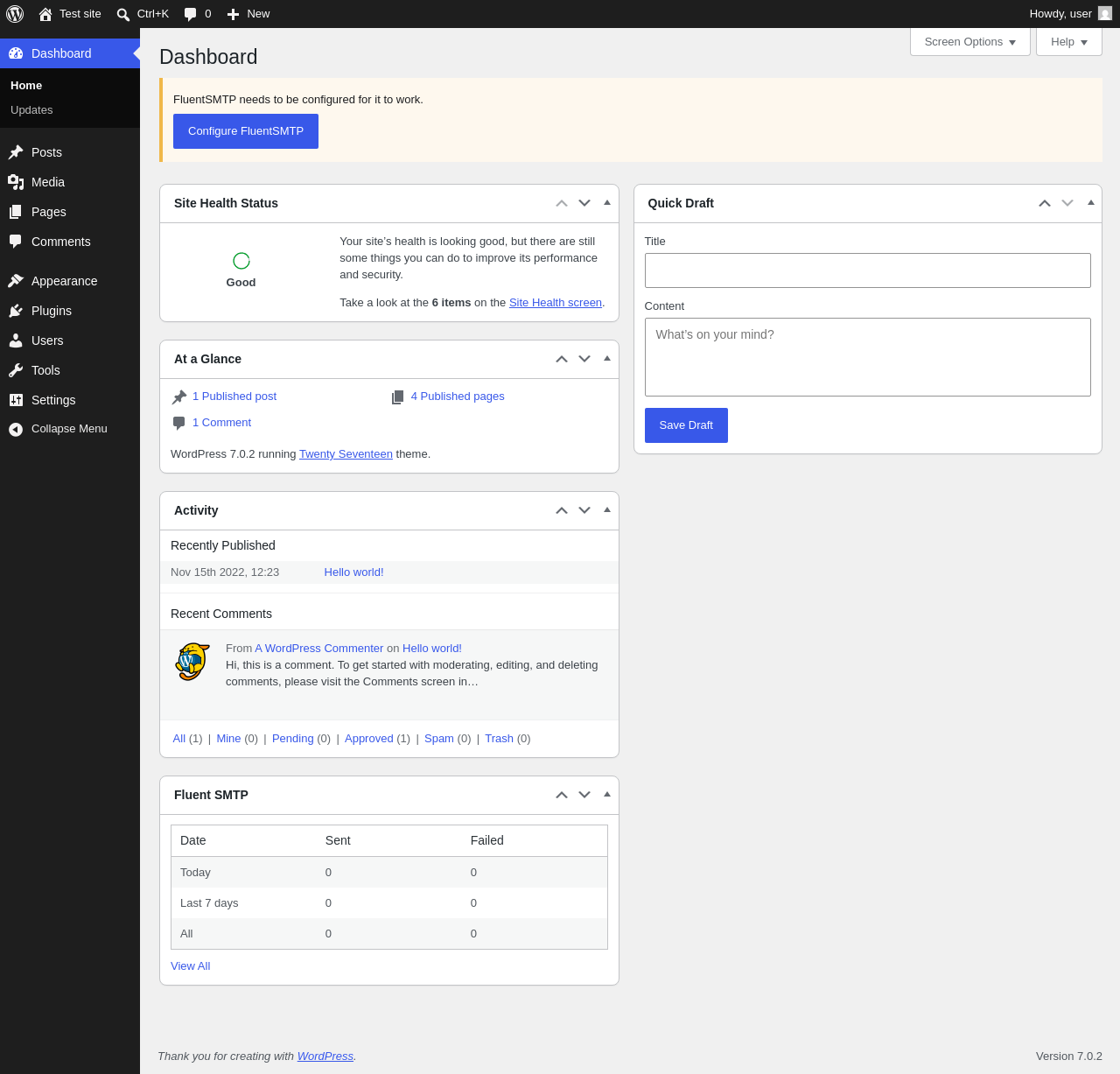1120x1074 pixels.
Task: Open the 1 Comment link
Action: 221,423
